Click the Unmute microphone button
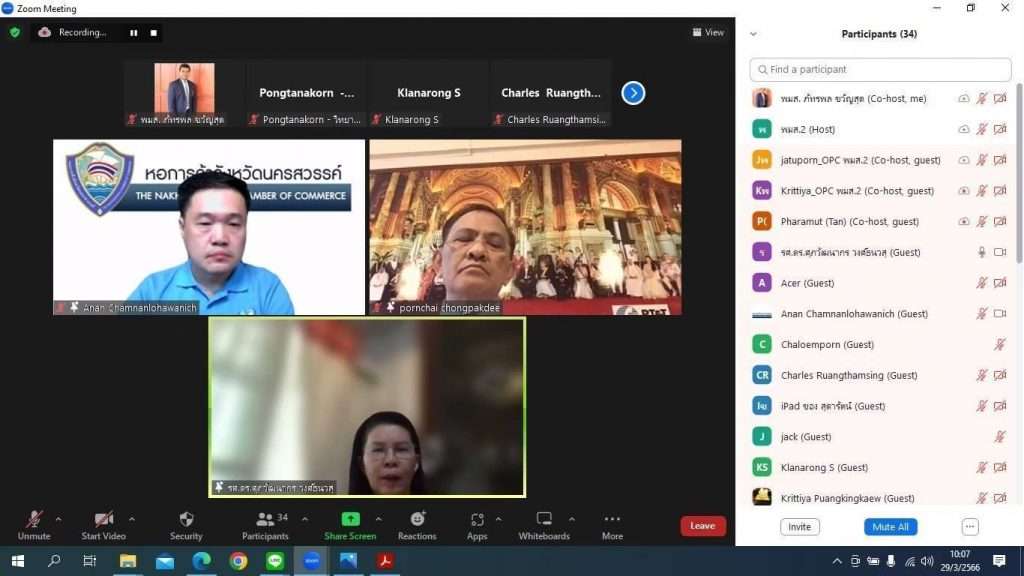 34,525
